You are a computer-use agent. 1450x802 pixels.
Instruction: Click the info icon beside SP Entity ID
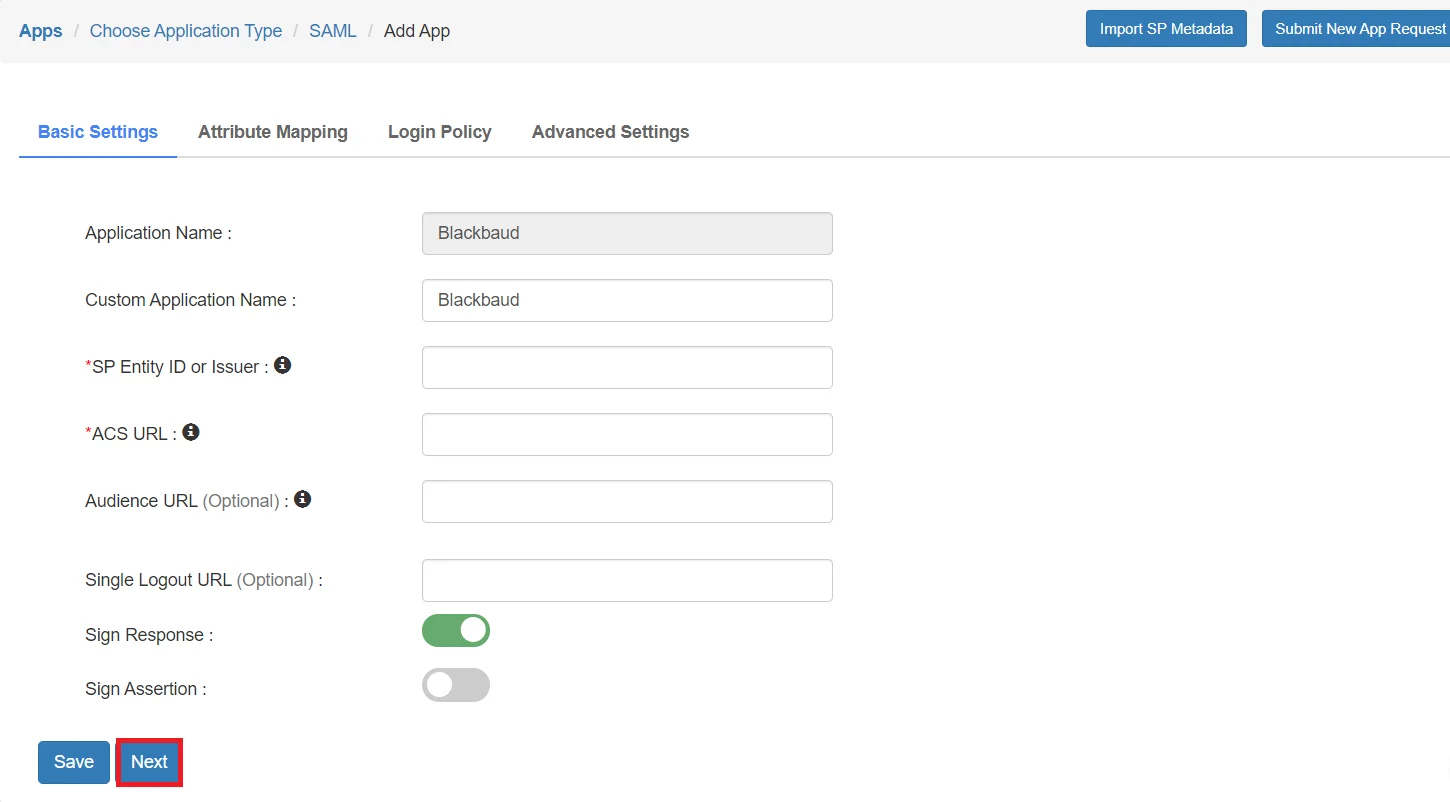pyautogui.click(x=283, y=366)
